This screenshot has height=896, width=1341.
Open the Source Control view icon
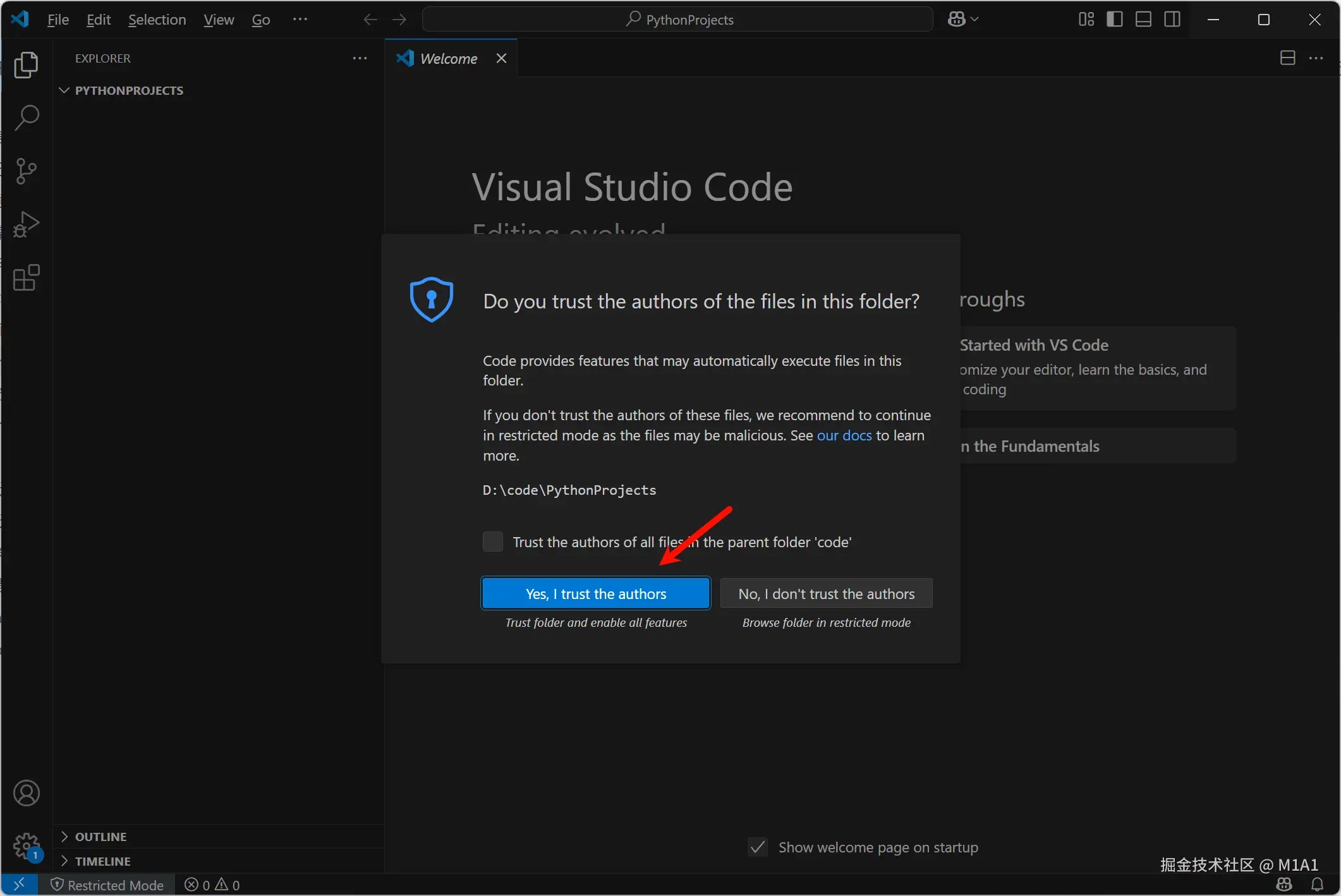26,171
